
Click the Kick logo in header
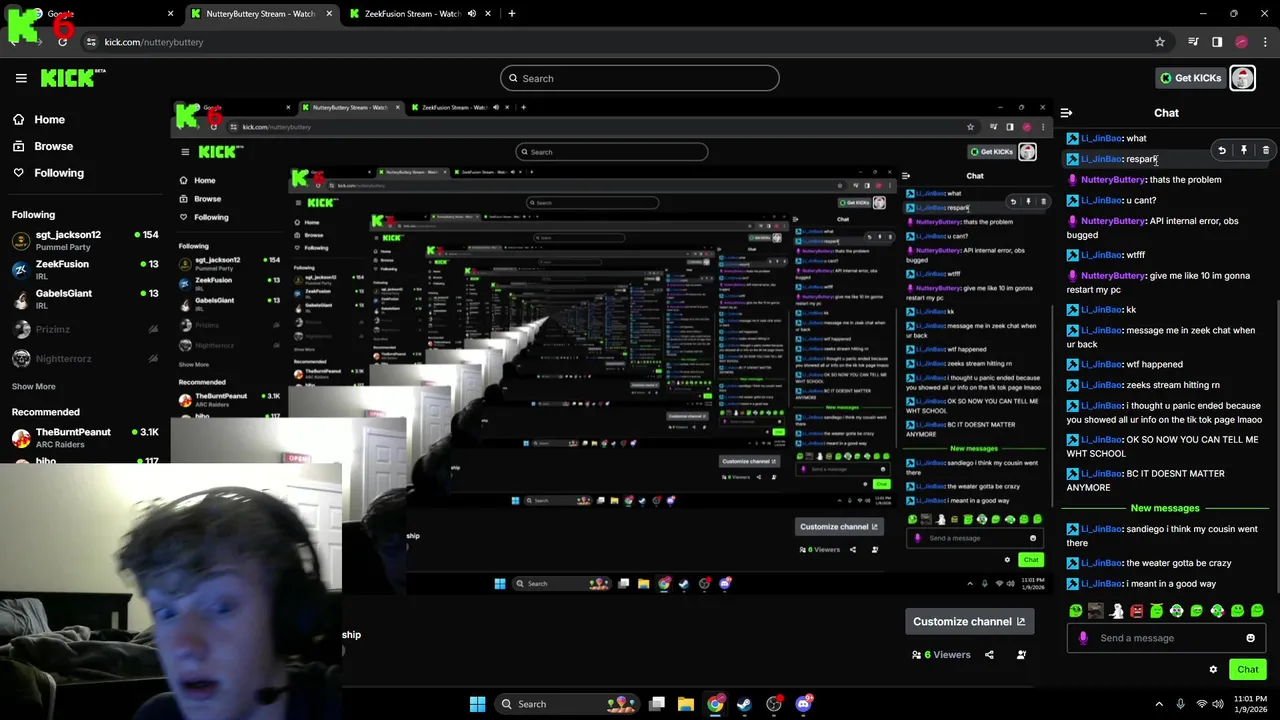pos(73,78)
